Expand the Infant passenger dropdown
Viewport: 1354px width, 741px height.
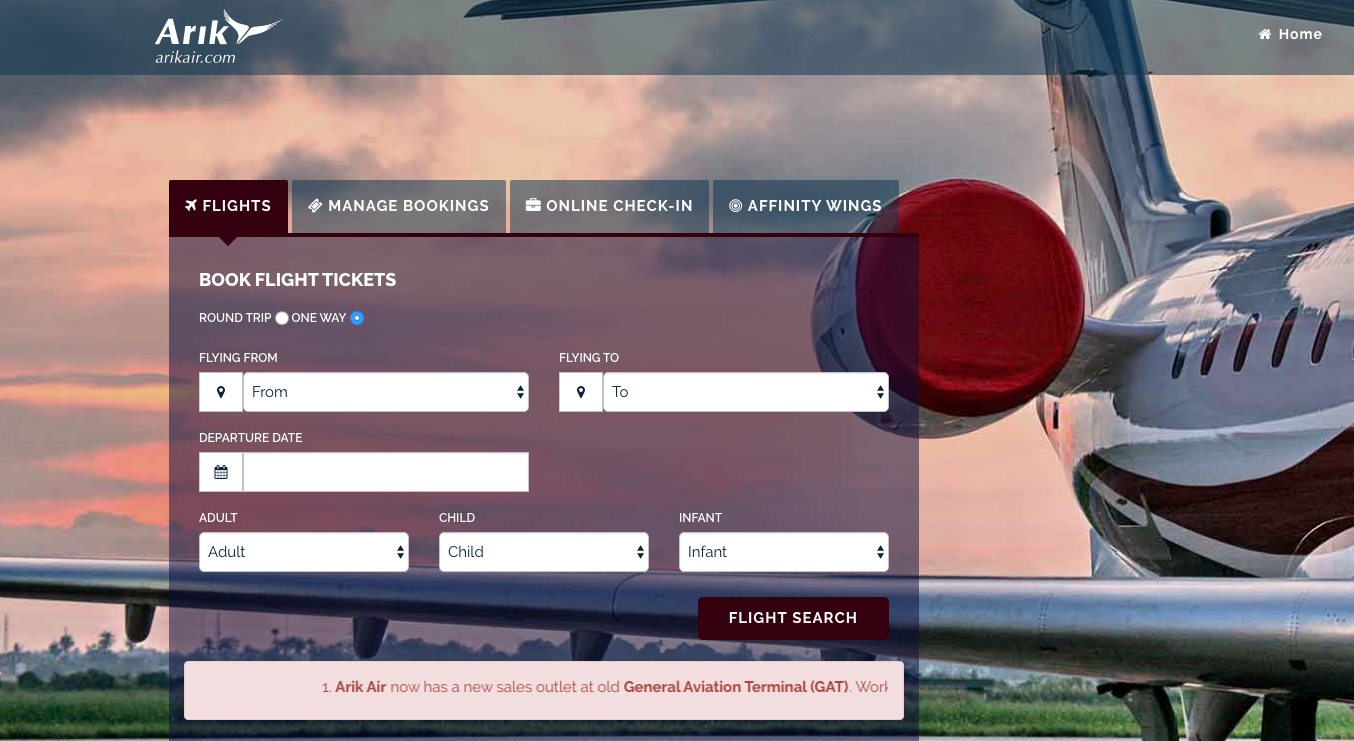point(784,552)
